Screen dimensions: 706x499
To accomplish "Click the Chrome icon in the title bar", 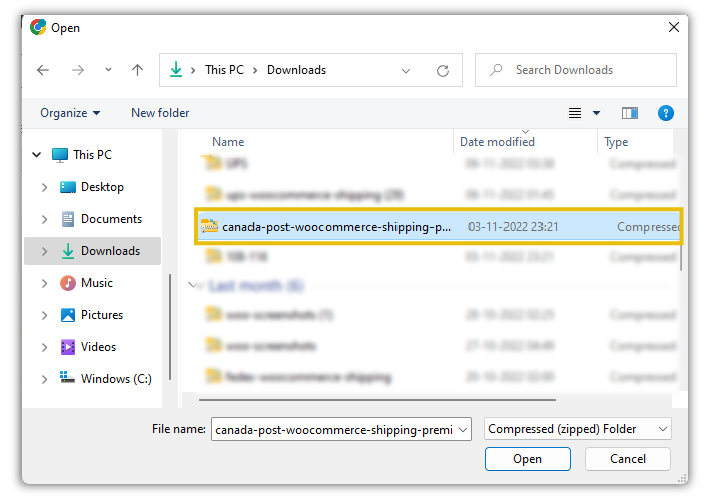I will pyautogui.click(x=38, y=27).
